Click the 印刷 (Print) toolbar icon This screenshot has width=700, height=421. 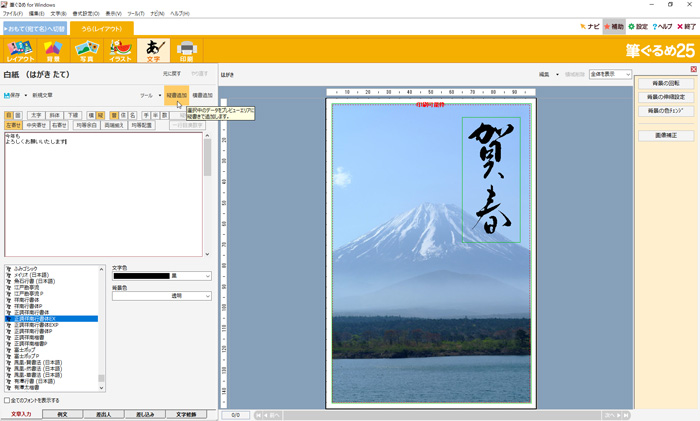[186, 50]
